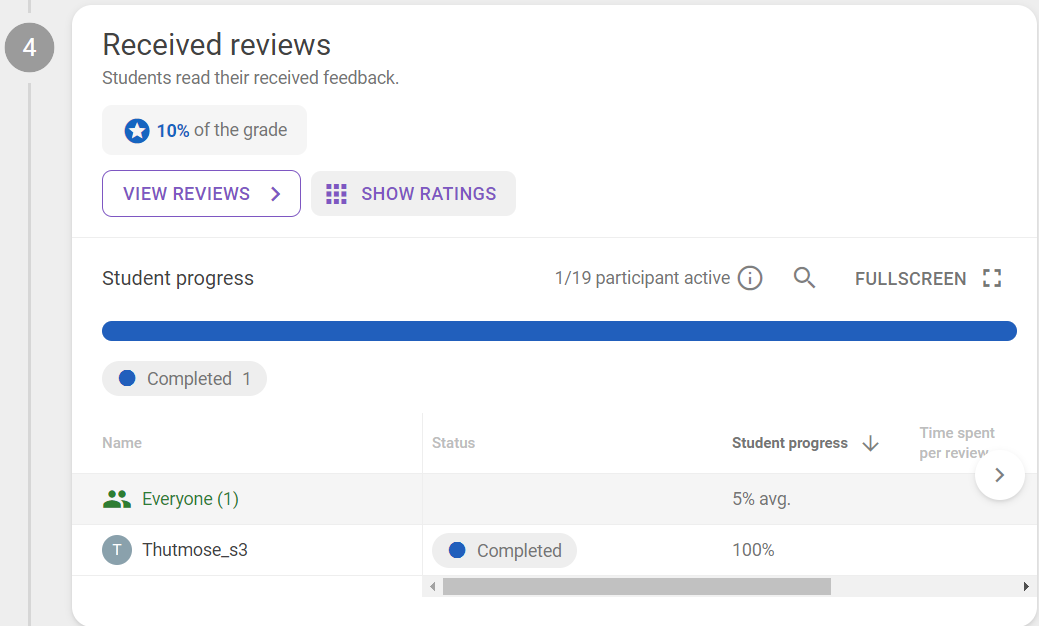
Task: Click the star grade icon
Action: pos(137,131)
